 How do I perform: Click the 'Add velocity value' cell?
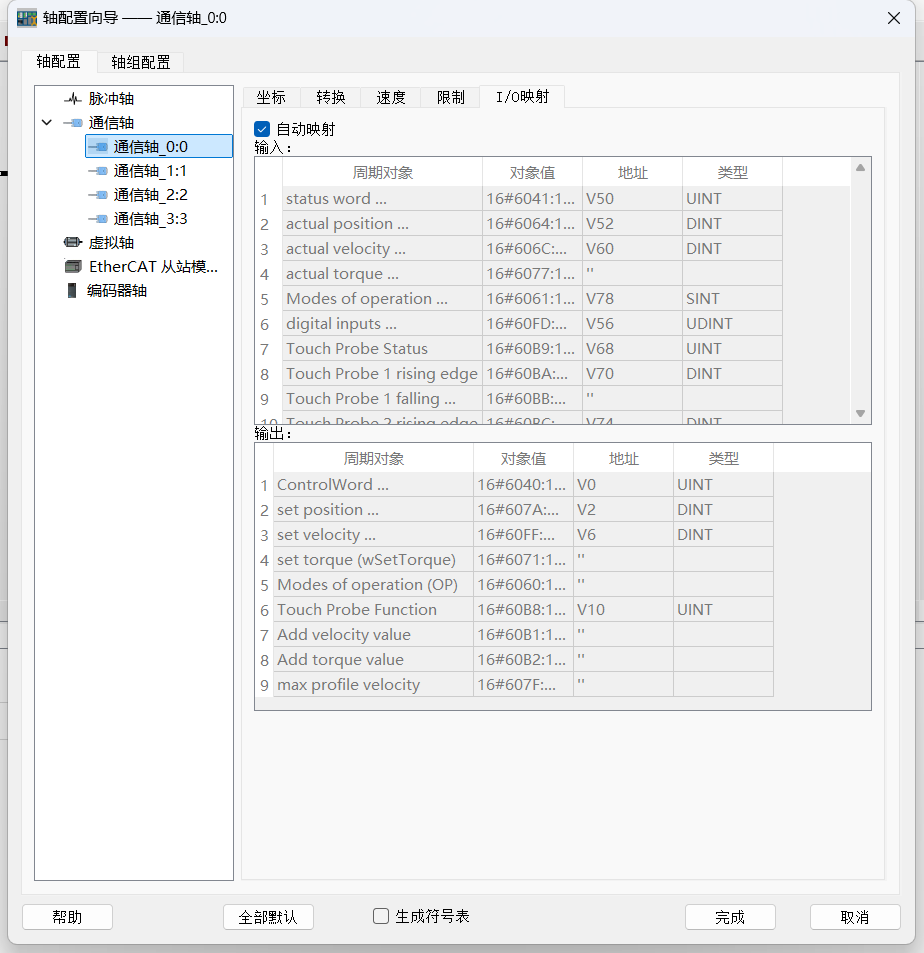[373, 634]
